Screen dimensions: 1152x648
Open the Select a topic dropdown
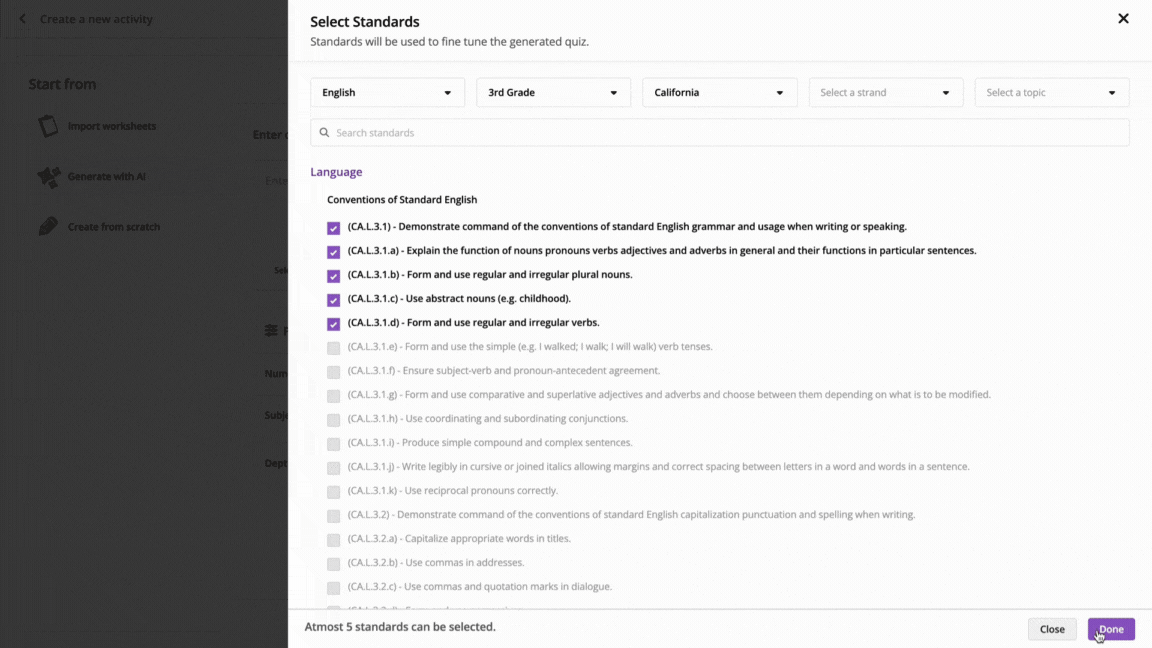(1051, 93)
